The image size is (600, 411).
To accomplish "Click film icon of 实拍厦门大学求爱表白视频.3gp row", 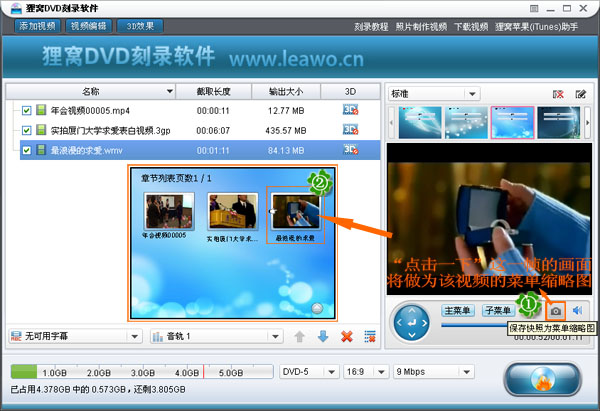I will [41, 130].
